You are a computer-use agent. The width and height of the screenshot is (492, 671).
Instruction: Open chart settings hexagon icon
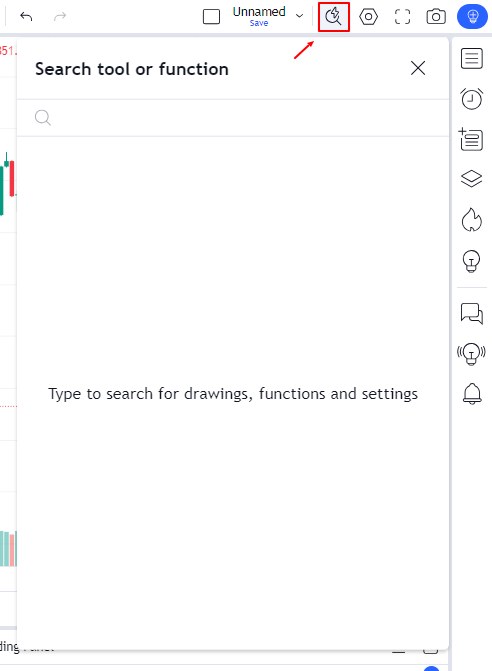[x=368, y=17]
